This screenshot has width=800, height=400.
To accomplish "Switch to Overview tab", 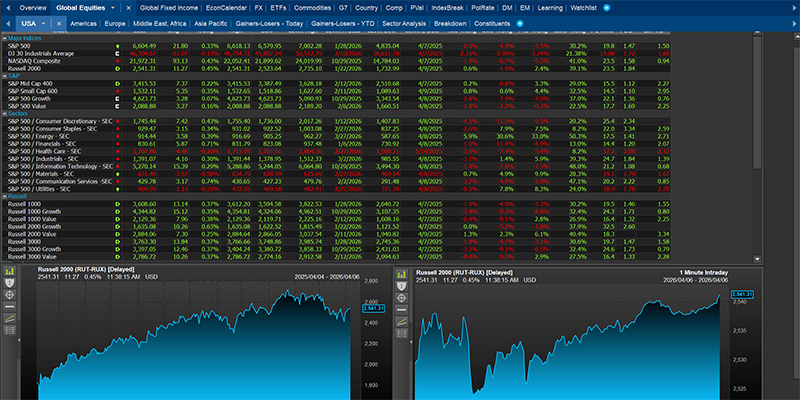I will click(x=33, y=8).
